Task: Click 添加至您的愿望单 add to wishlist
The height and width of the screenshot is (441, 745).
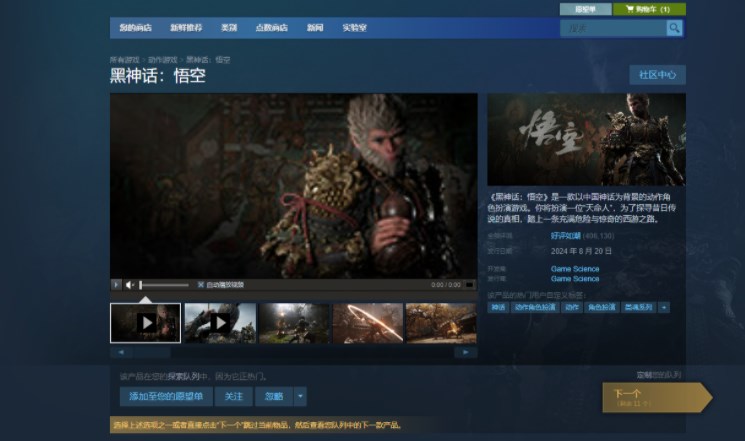Action: tap(166, 396)
